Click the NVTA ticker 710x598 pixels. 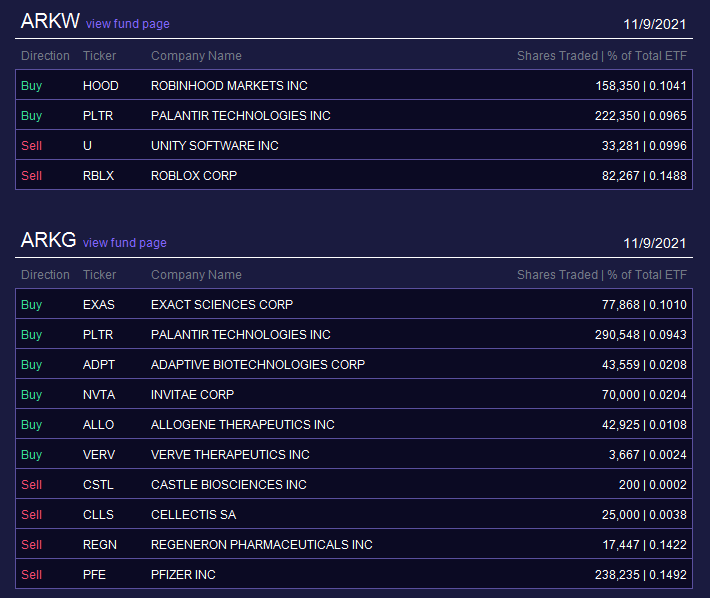click(99, 394)
